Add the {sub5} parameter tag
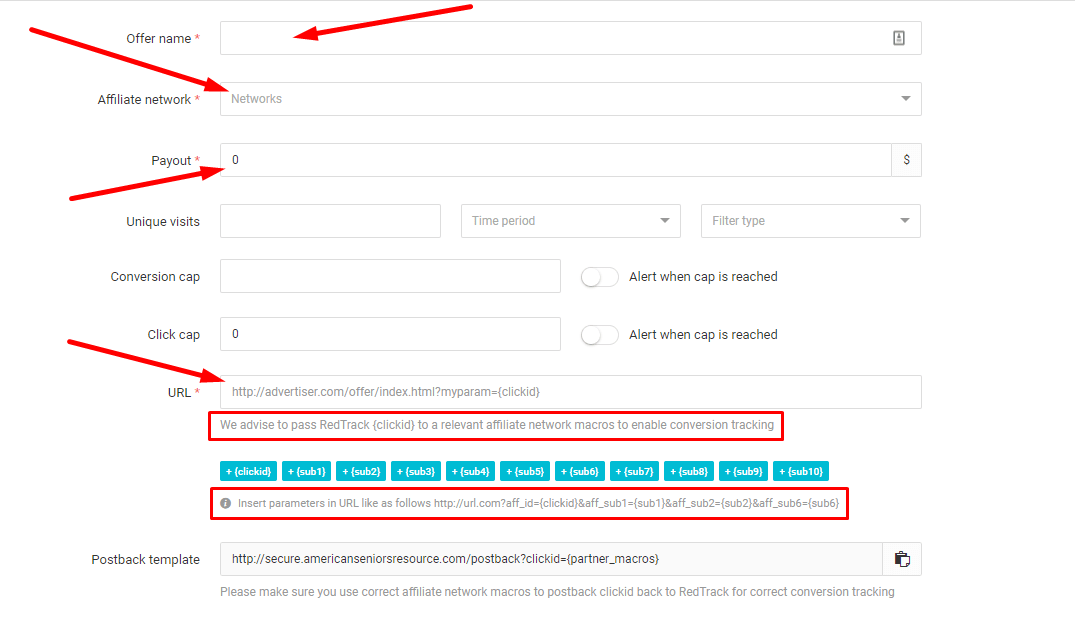 point(524,471)
